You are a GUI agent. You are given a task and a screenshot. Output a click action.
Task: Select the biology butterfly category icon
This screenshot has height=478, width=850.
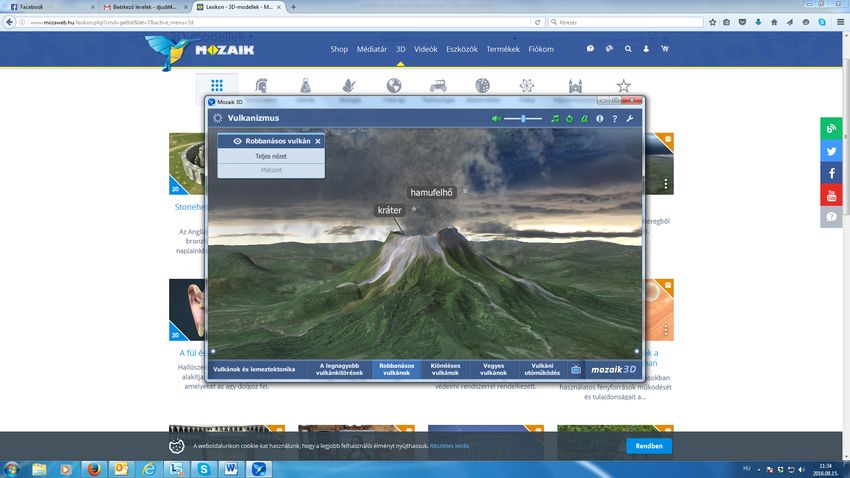(349, 85)
